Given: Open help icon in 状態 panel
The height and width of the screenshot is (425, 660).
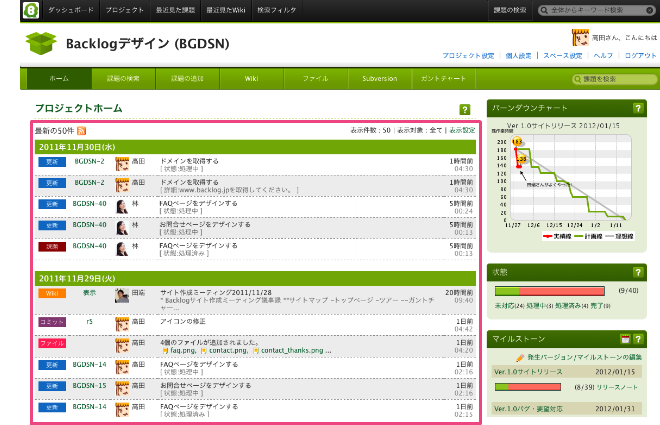Looking at the screenshot, I should (x=638, y=272).
